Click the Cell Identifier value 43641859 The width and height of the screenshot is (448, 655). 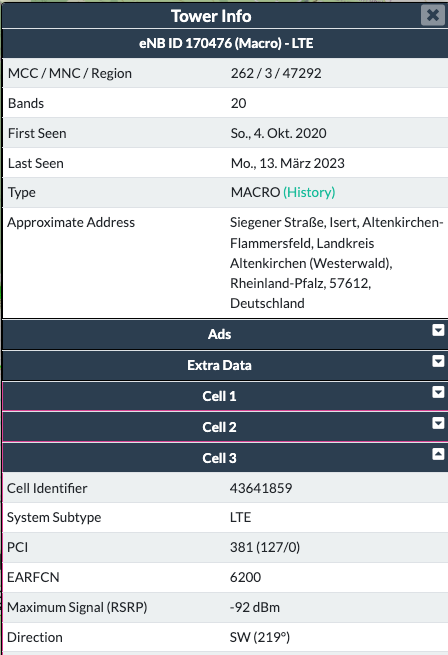click(x=261, y=488)
